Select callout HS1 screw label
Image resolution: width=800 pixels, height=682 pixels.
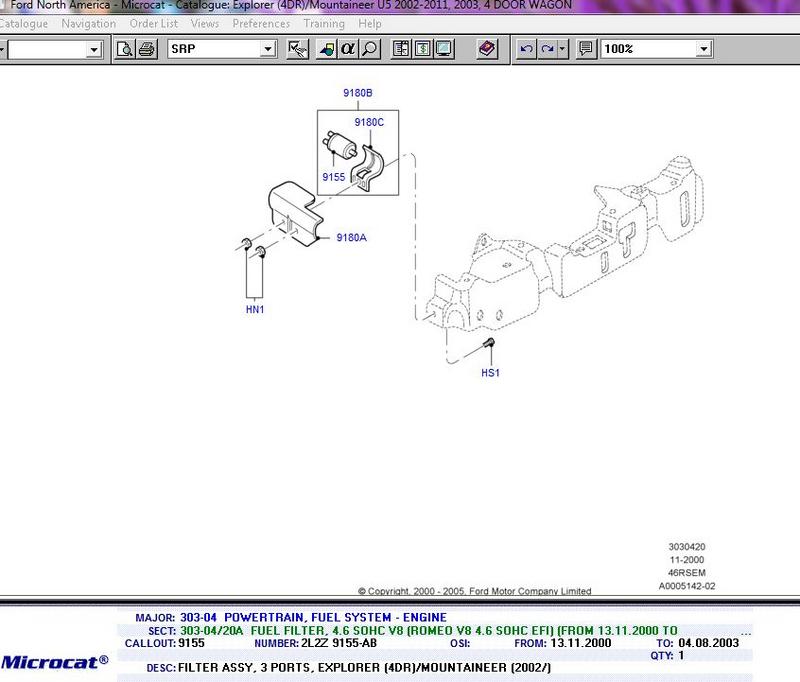490,373
